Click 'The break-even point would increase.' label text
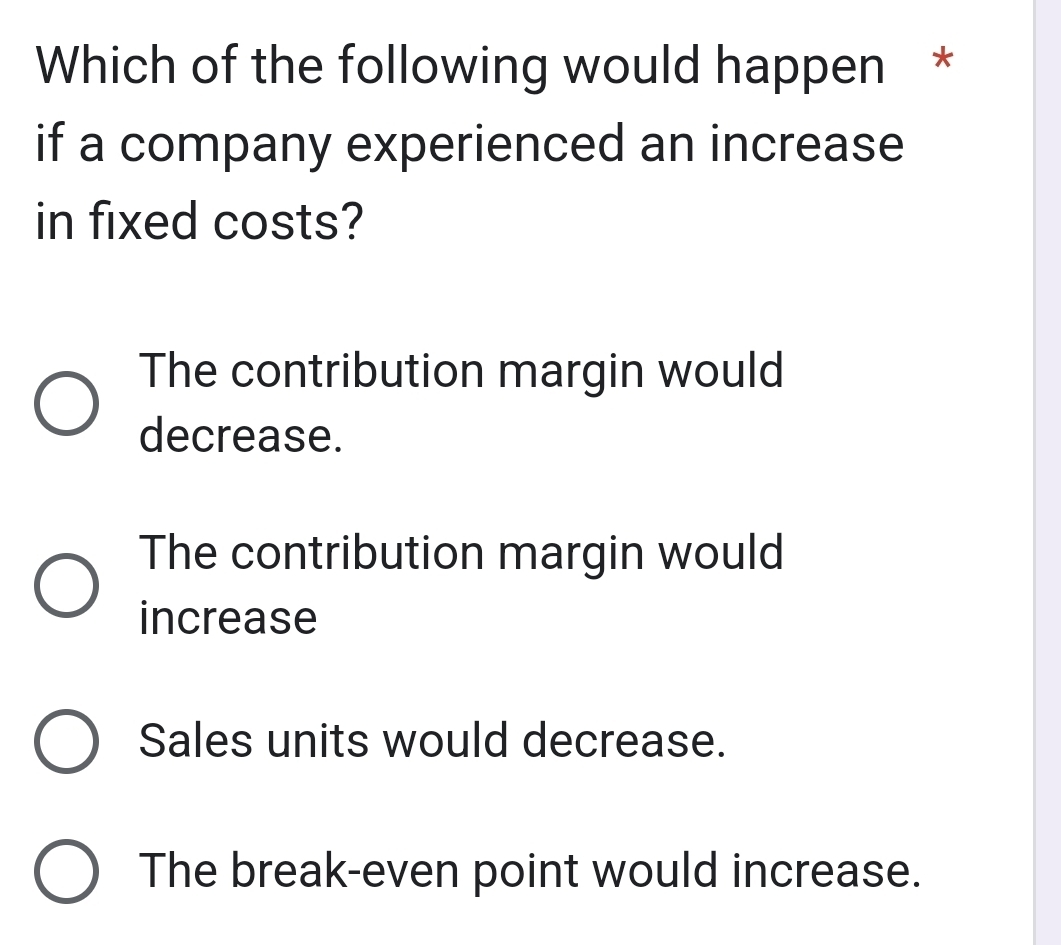 (x=529, y=870)
